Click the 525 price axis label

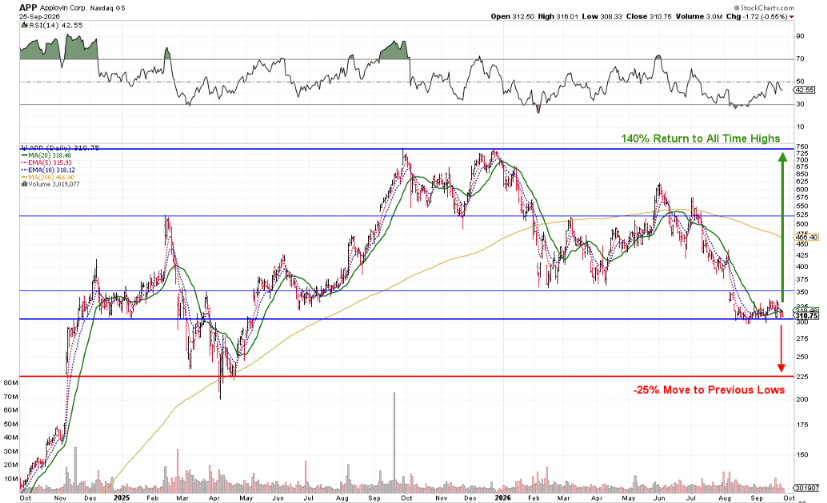pyautogui.click(x=802, y=215)
